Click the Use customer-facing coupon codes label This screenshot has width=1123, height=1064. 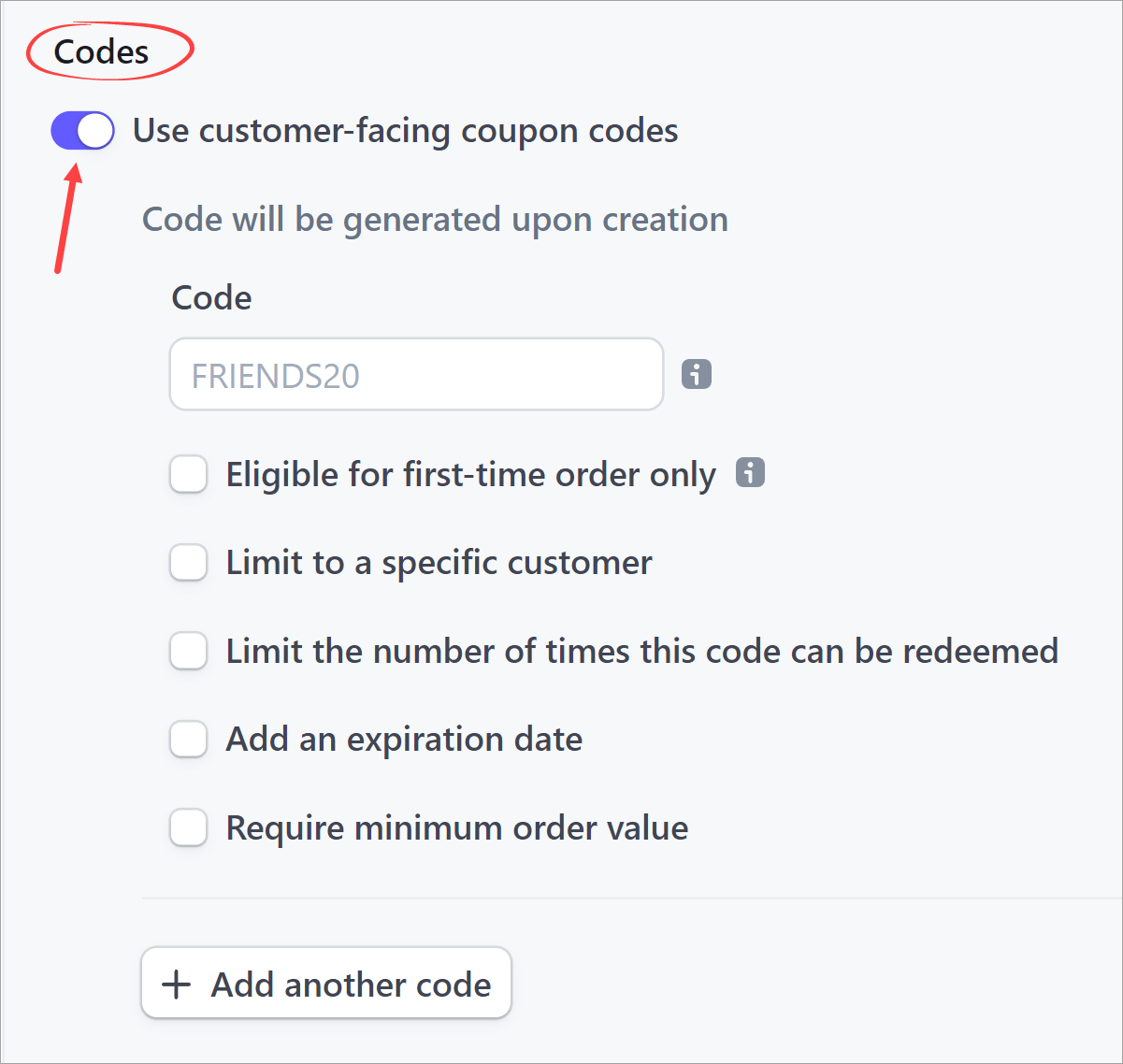coord(405,130)
